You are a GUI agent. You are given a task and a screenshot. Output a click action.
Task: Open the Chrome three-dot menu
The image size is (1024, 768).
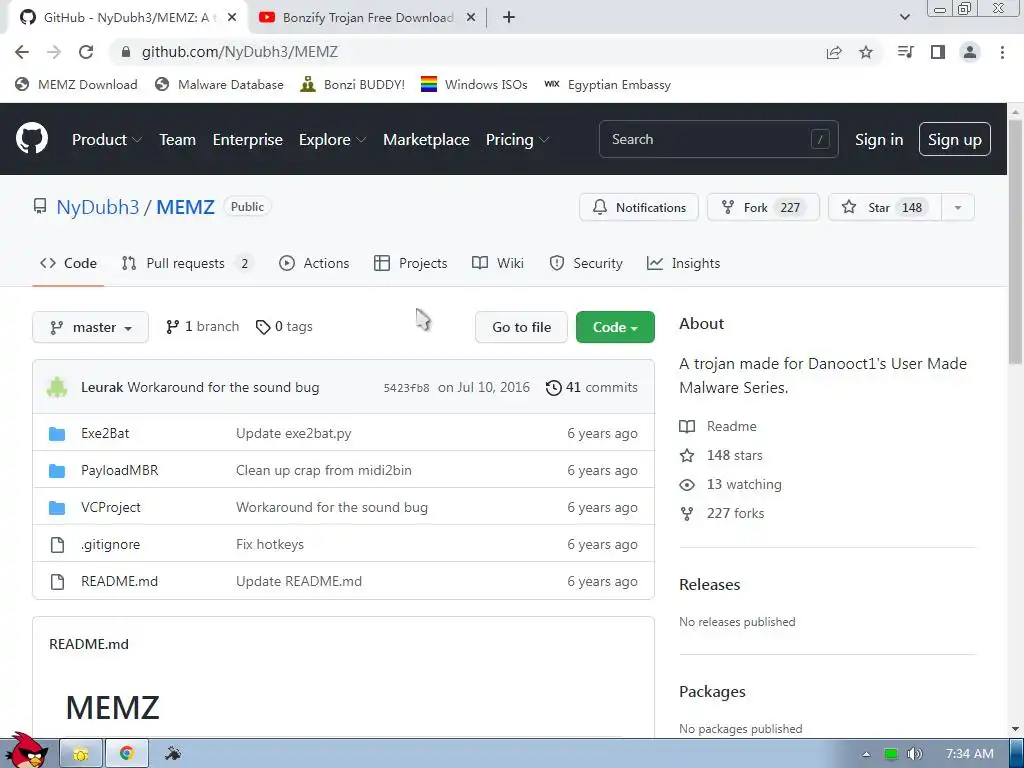(x=1002, y=52)
